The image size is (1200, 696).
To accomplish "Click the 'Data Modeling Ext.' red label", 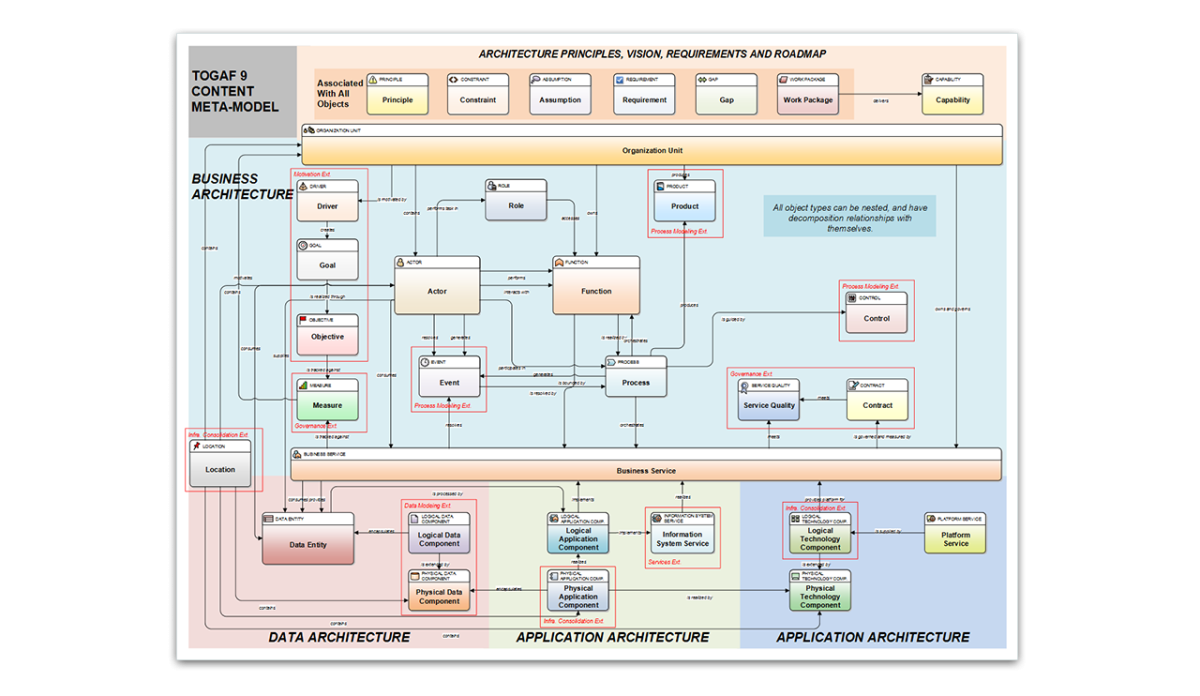I will click(x=426, y=505).
